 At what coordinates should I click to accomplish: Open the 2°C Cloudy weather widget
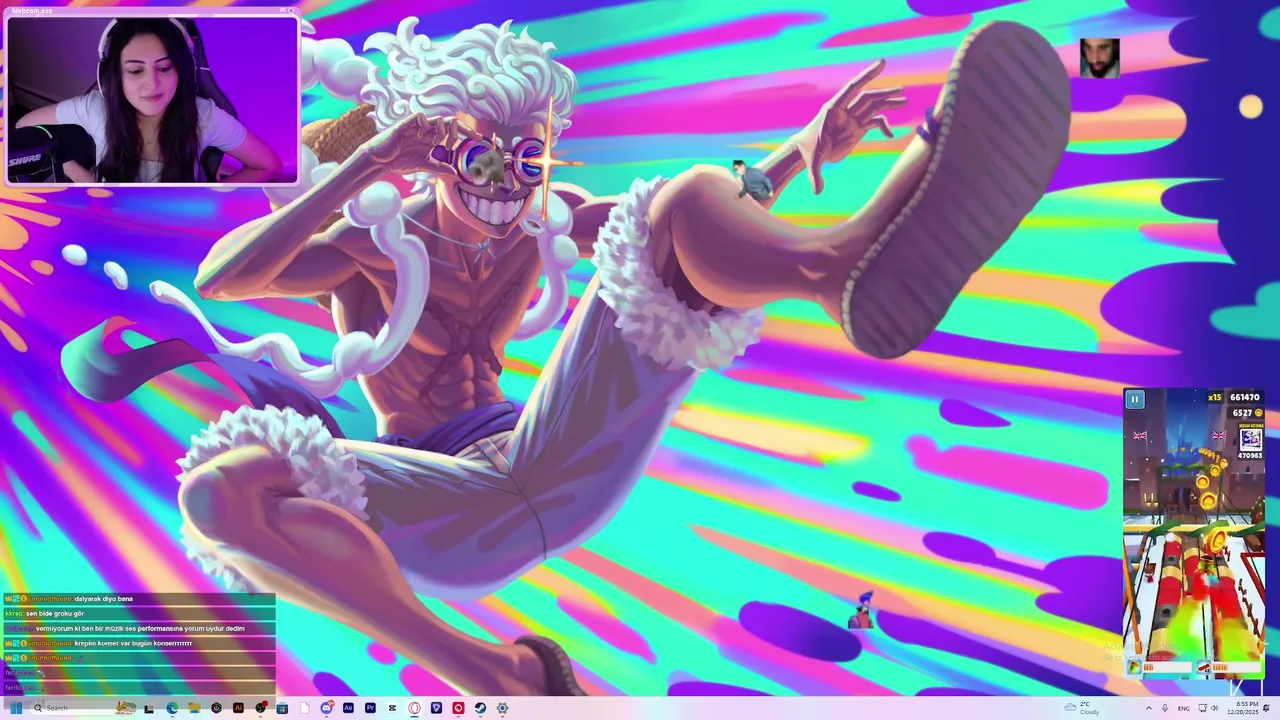1082,708
